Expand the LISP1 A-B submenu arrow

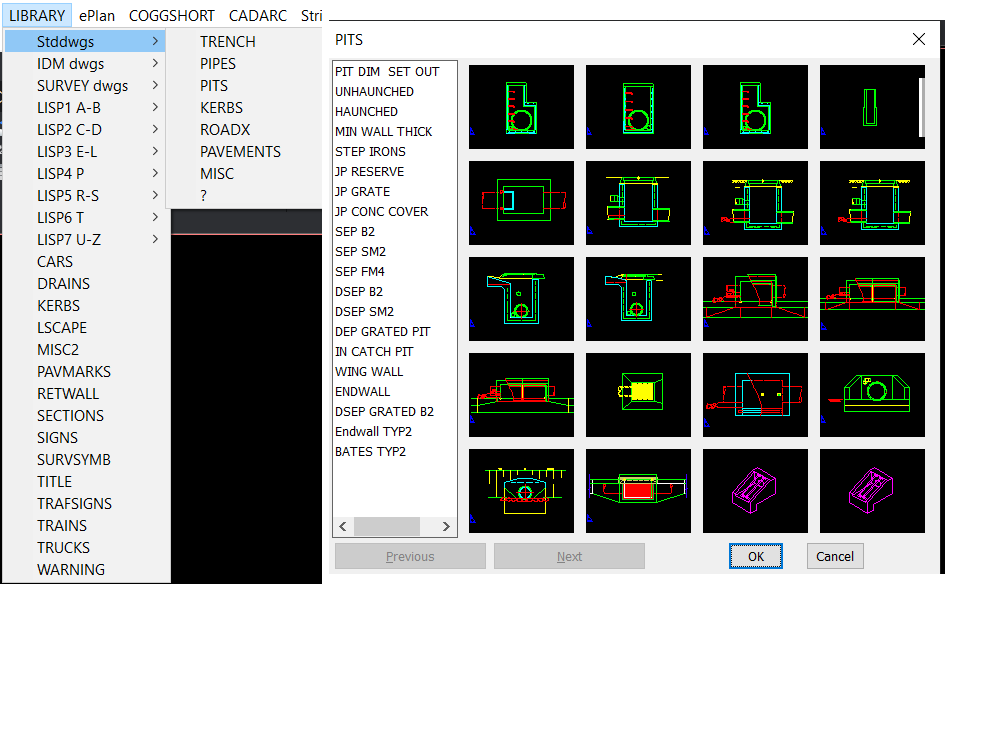156,108
